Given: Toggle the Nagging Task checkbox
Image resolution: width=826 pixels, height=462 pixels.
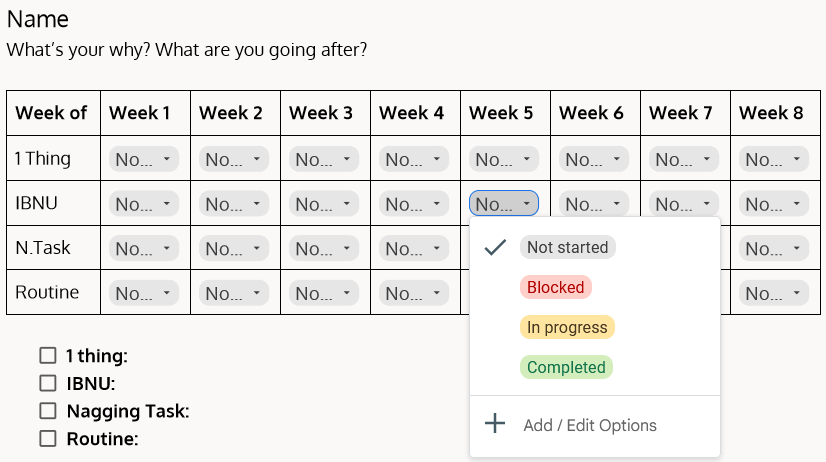Looking at the screenshot, I should (48, 411).
